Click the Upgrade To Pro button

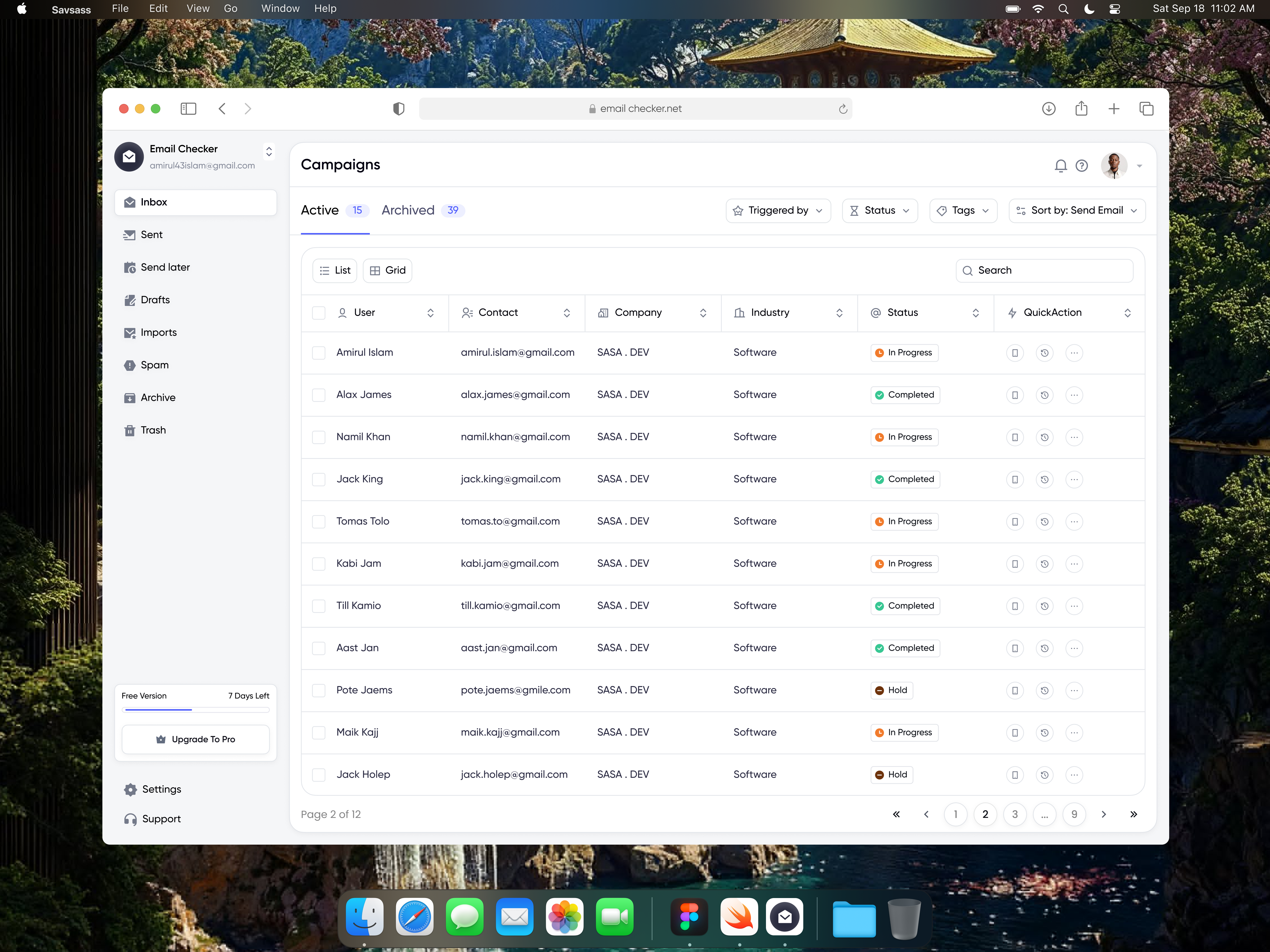tap(195, 739)
